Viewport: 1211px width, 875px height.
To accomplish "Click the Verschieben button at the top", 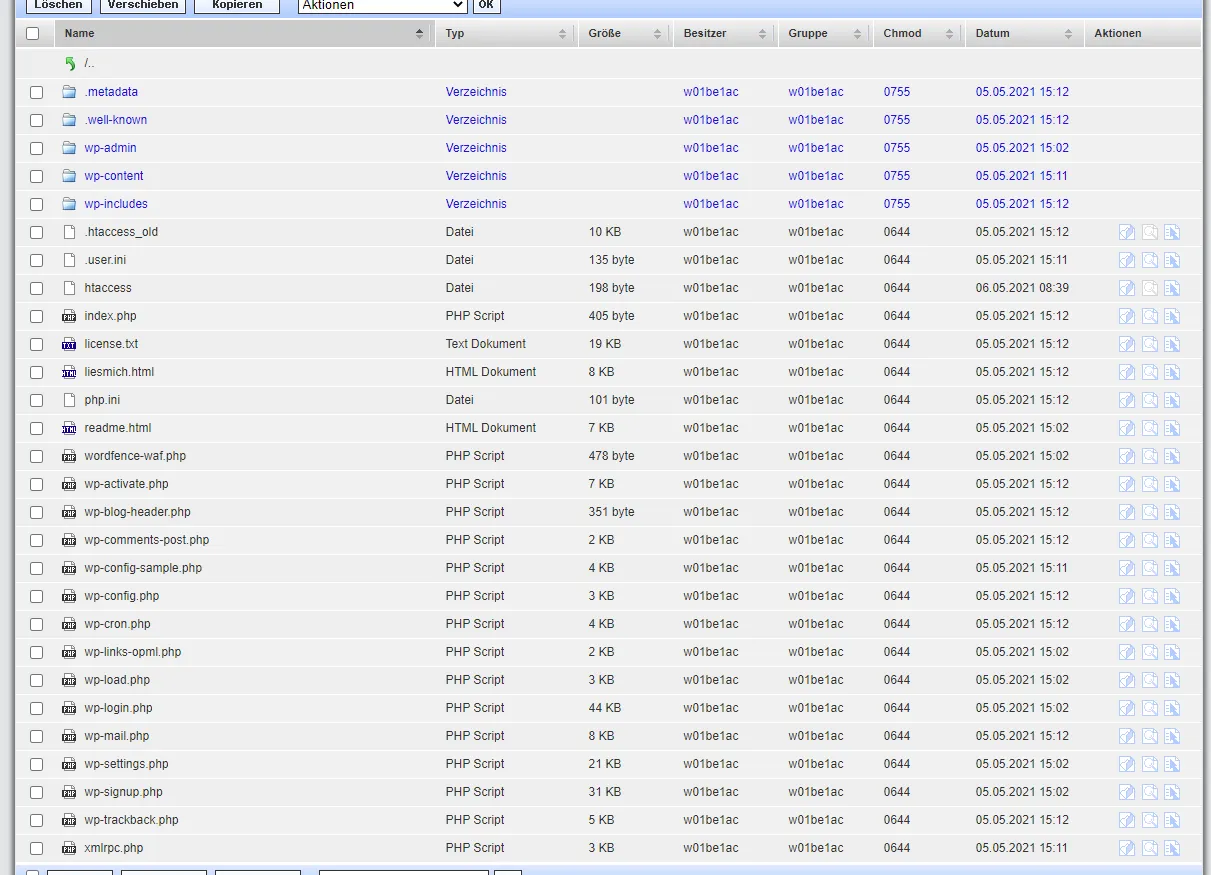I will [143, 5].
